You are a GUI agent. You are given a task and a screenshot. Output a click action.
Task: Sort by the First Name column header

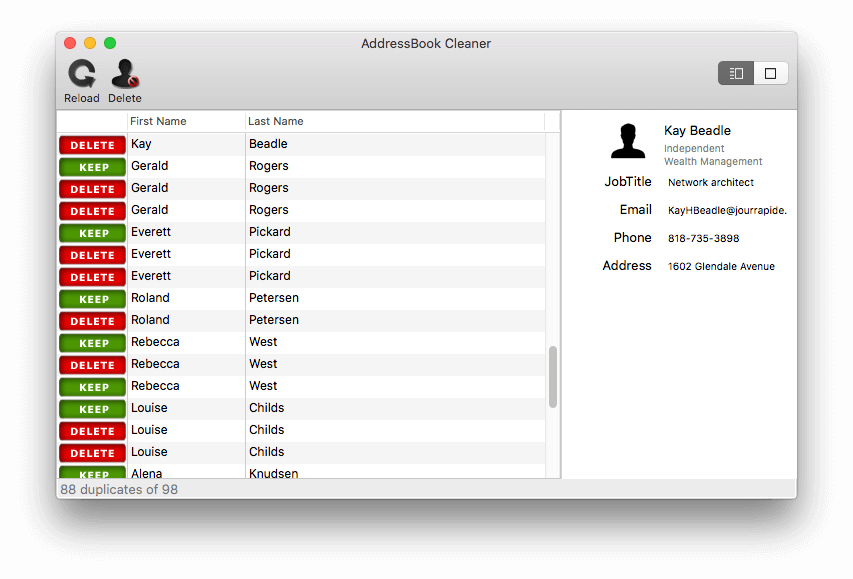pos(186,121)
